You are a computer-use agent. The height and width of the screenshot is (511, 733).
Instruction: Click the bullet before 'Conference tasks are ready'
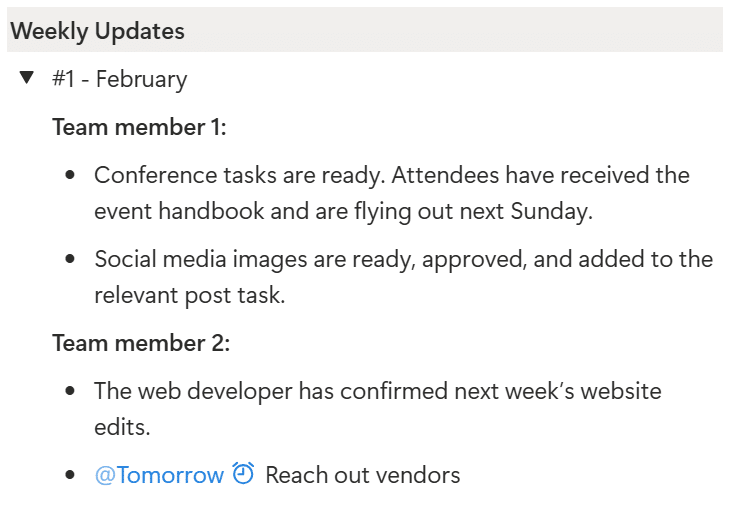click(70, 176)
